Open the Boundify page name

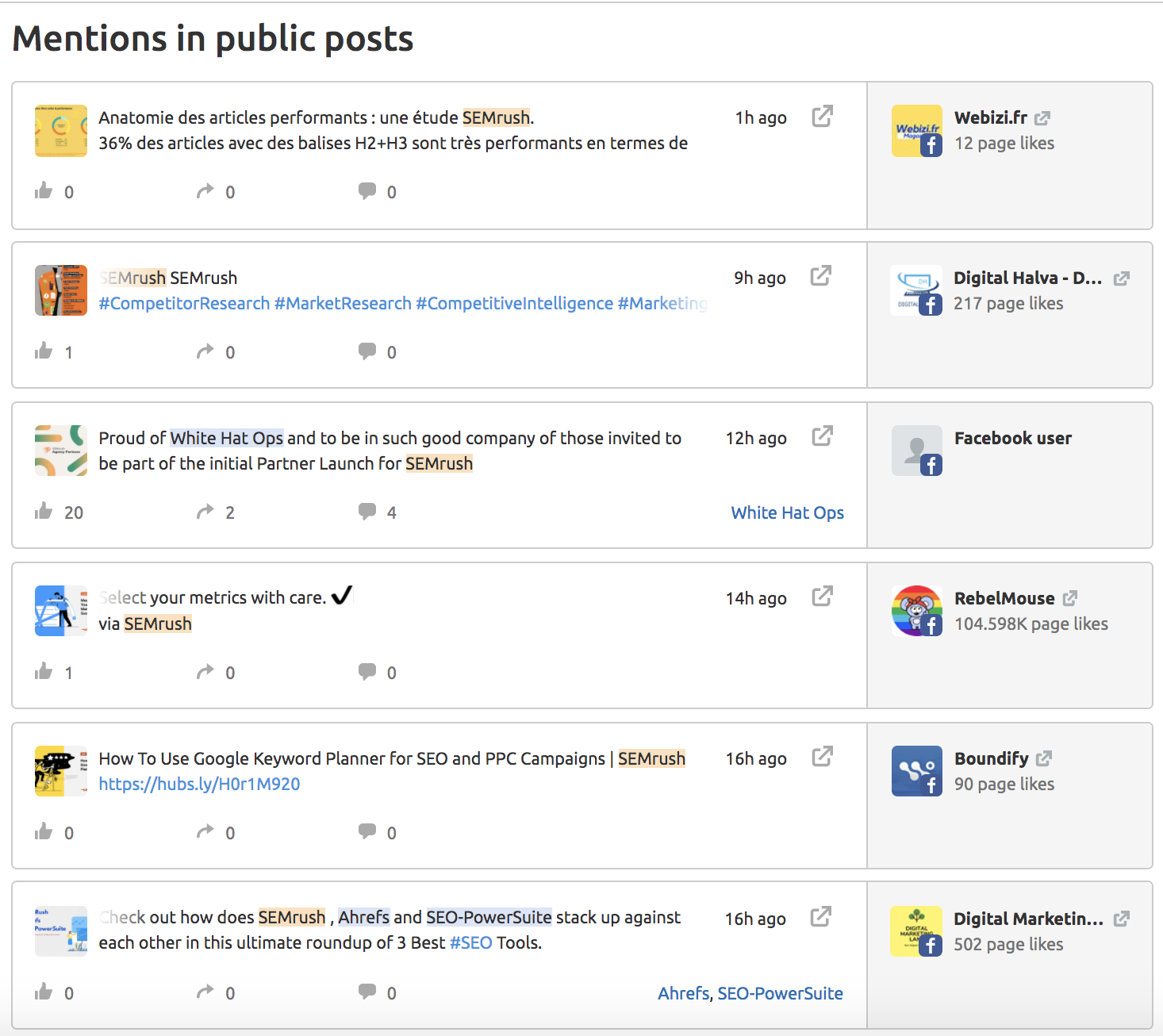(992, 758)
